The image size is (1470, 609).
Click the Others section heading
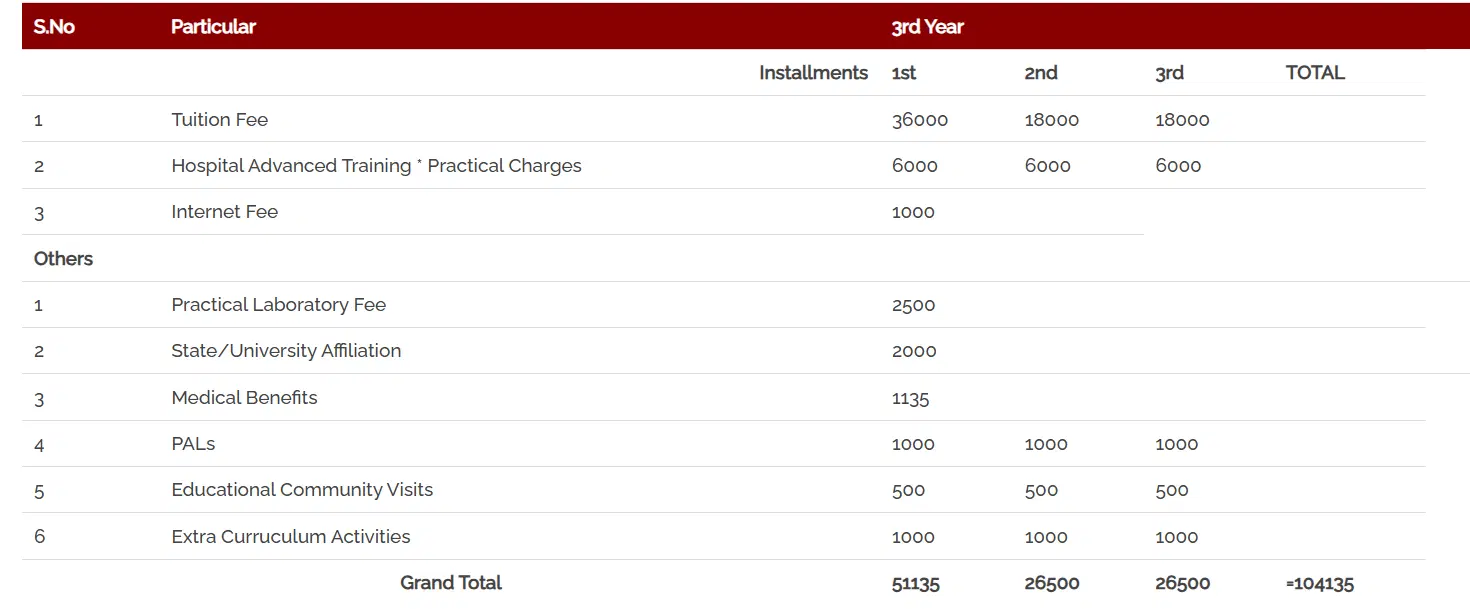click(x=63, y=259)
